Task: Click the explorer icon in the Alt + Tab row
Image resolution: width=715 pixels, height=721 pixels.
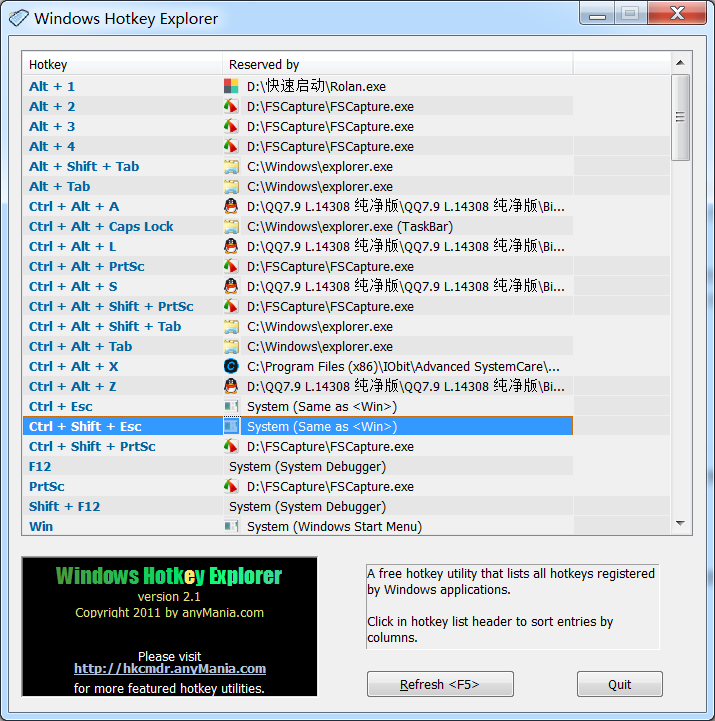Action: pyautogui.click(x=231, y=186)
